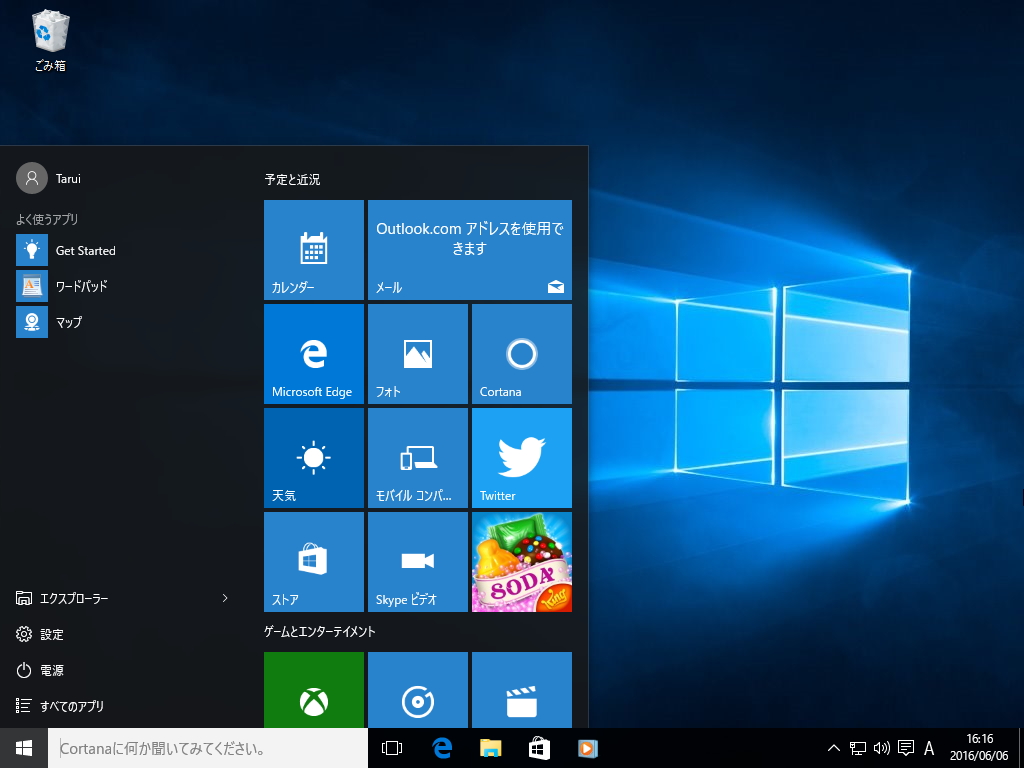Launch the 天気 (Weather) tile
This screenshot has height=768, width=1024.
[313, 457]
